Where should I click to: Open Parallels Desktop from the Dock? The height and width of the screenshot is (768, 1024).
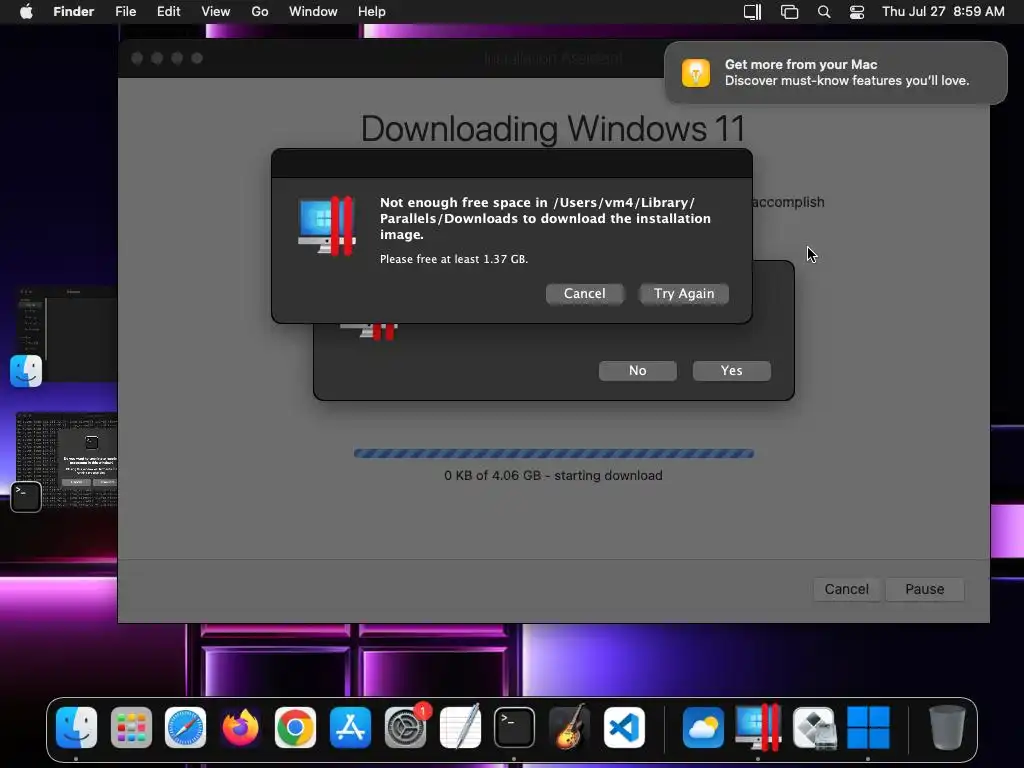758,728
